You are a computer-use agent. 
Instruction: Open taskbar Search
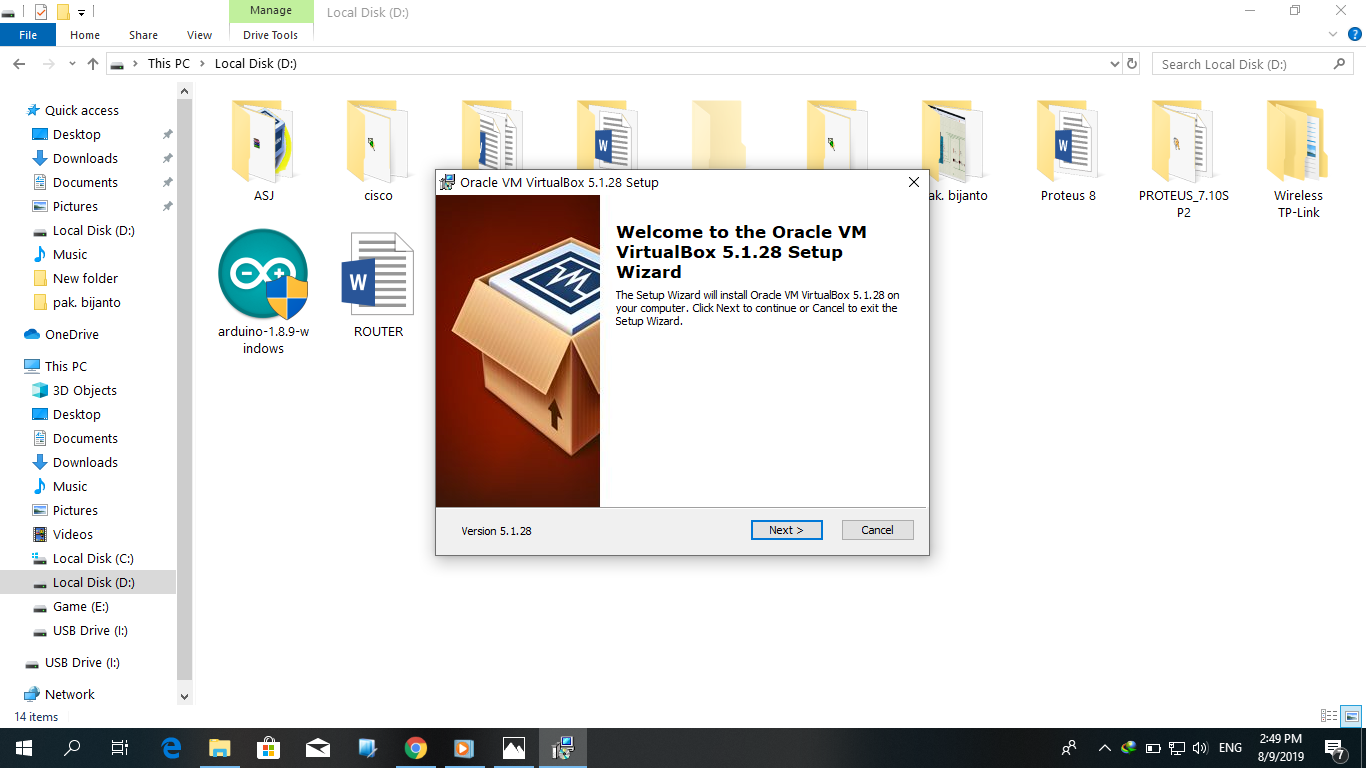tap(72, 748)
